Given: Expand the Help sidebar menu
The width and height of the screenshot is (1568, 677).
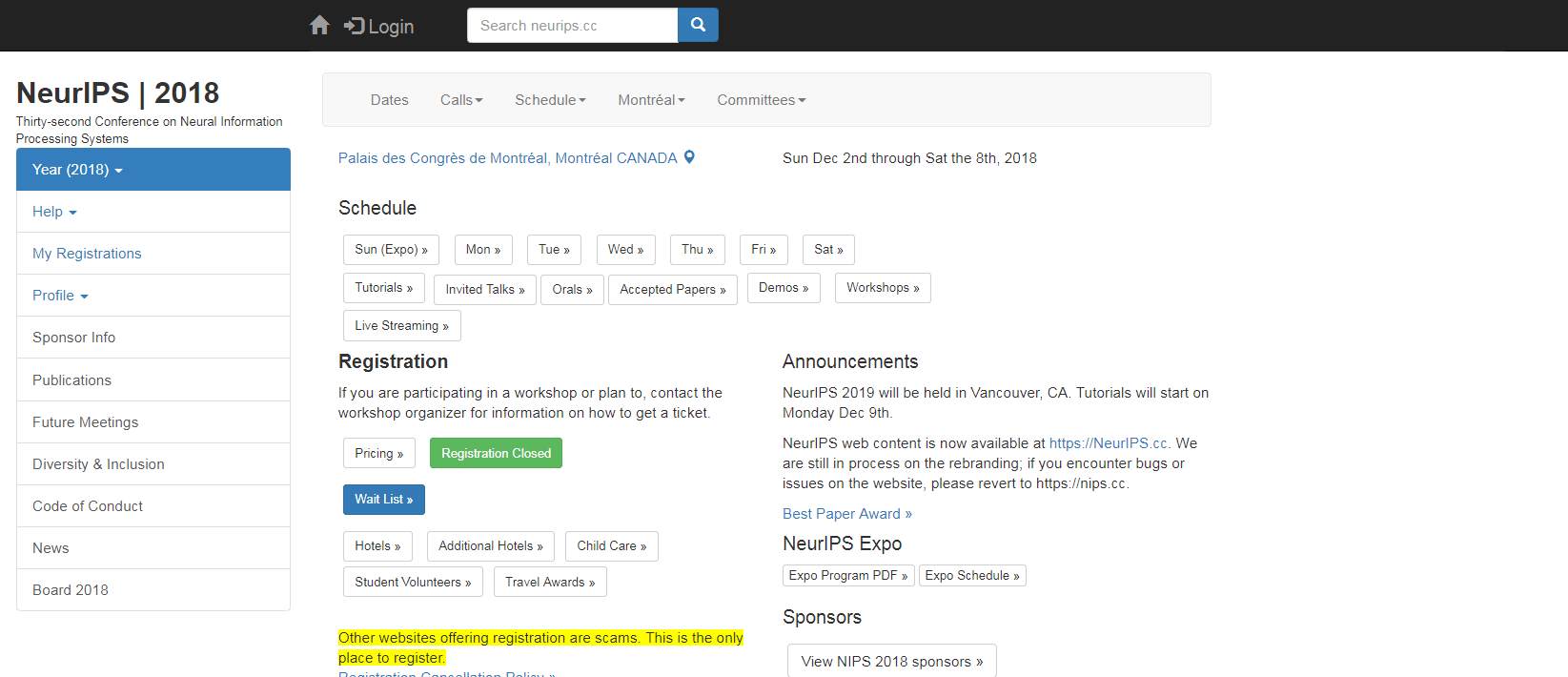Looking at the screenshot, I should point(153,212).
